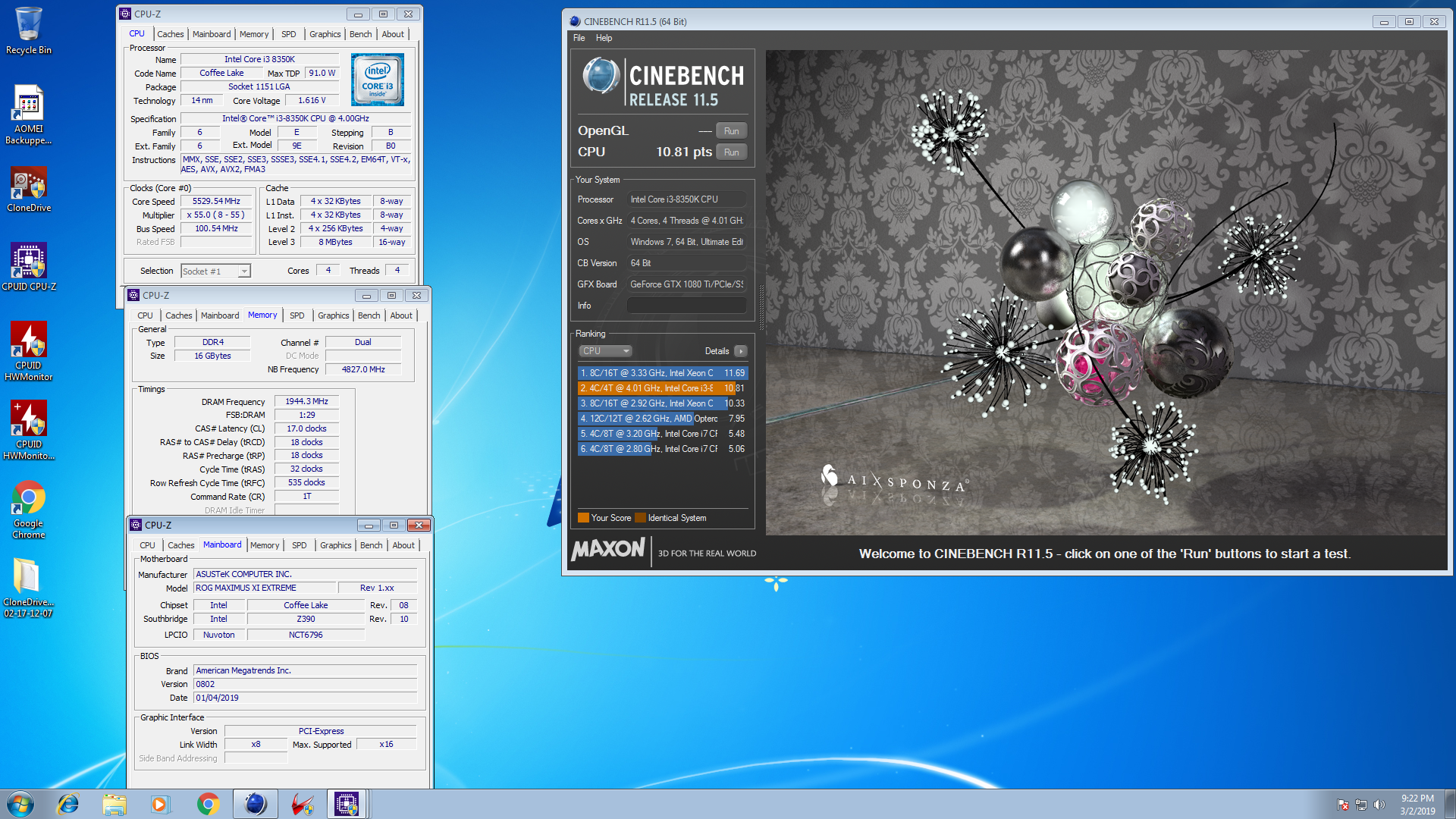The height and width of the screenshot is (819, 1456).
Task: Click the volume speaker tray icon
Action: (x=1379, y=805)
